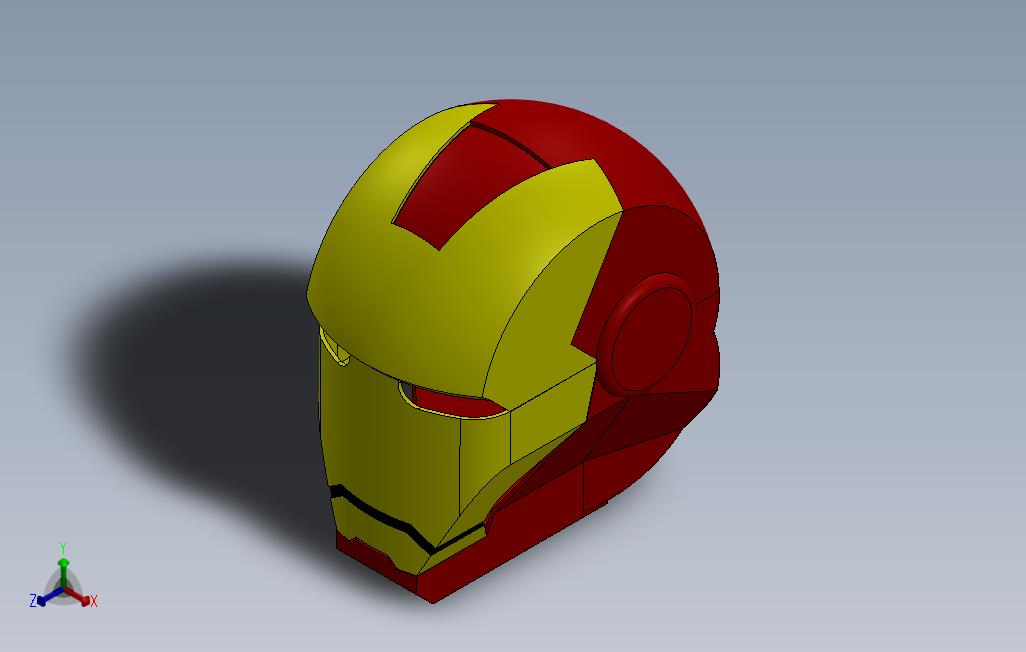Click the blue Z axis of the triad
Image resolution: width=1026 pixels, height=652 pixels.
tap(50, 597)
